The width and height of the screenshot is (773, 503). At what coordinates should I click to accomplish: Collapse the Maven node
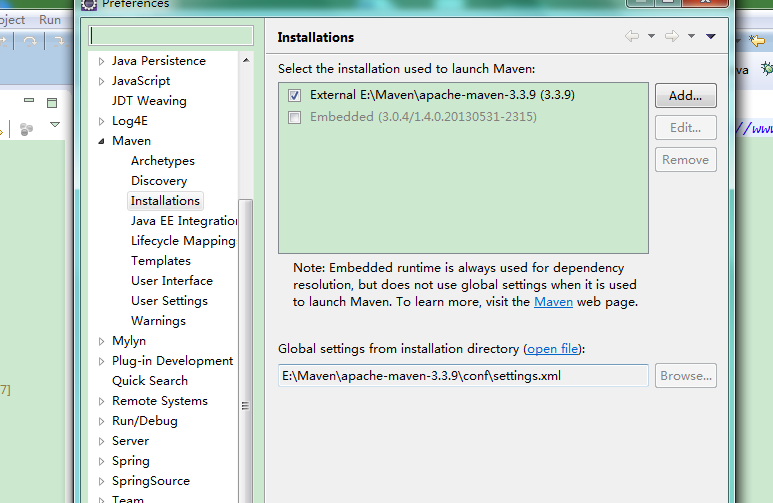(x=101, y=141)
